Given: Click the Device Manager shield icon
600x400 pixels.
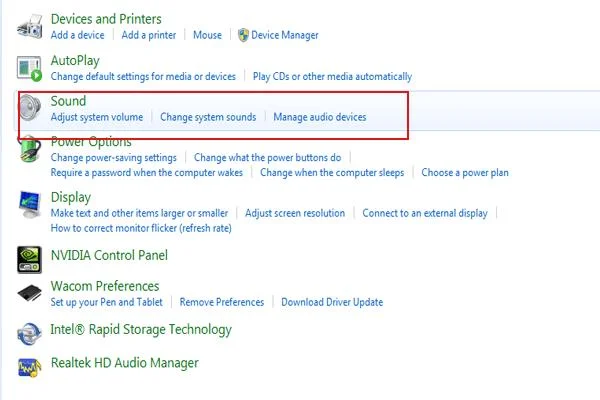Looking at the screenshot, I should point(242,35).
